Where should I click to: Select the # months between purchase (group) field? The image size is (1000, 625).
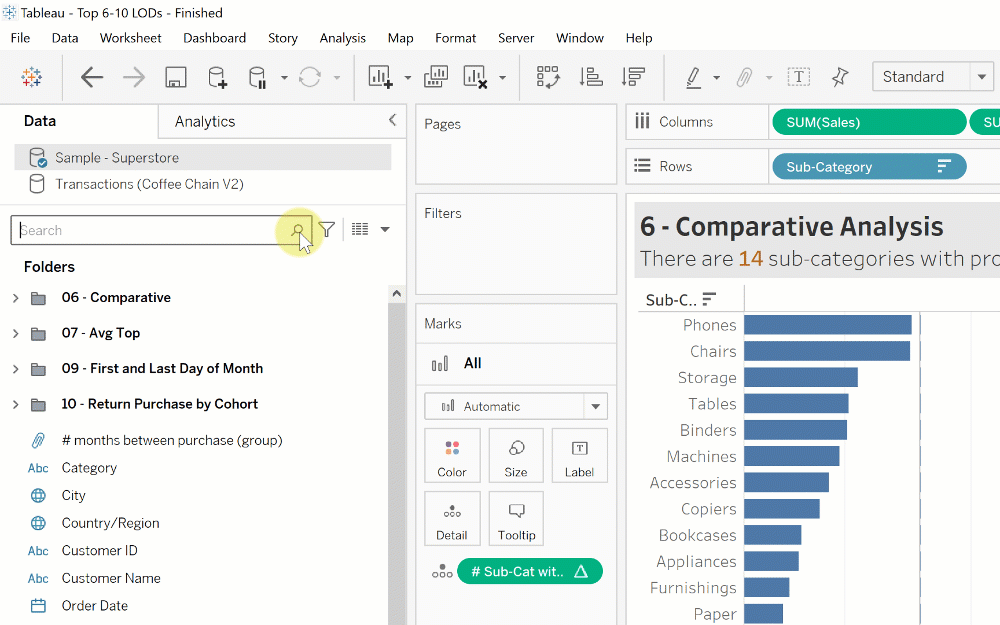(172, 441)
